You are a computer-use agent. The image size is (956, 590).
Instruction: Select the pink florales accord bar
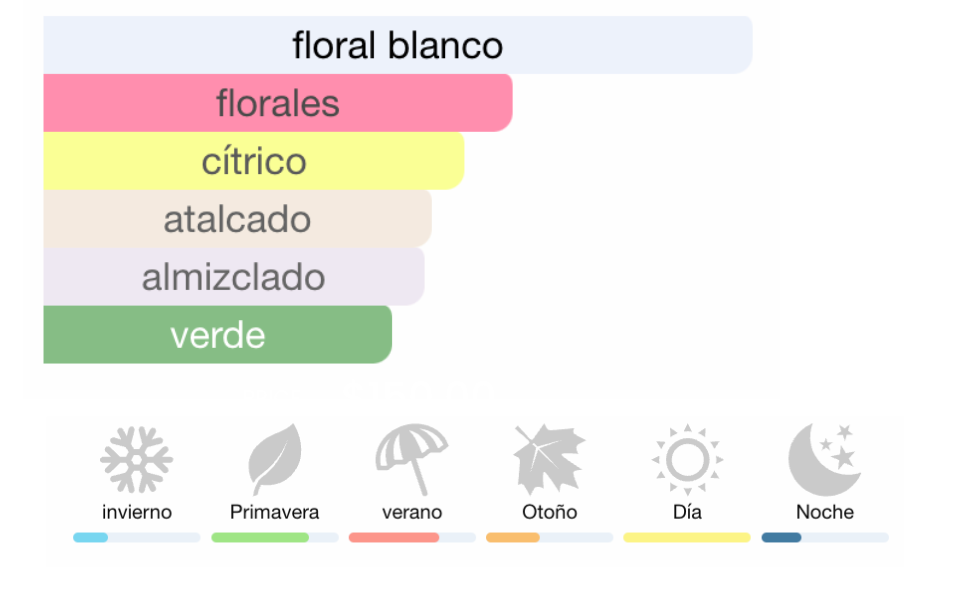(x=278, y=103)
